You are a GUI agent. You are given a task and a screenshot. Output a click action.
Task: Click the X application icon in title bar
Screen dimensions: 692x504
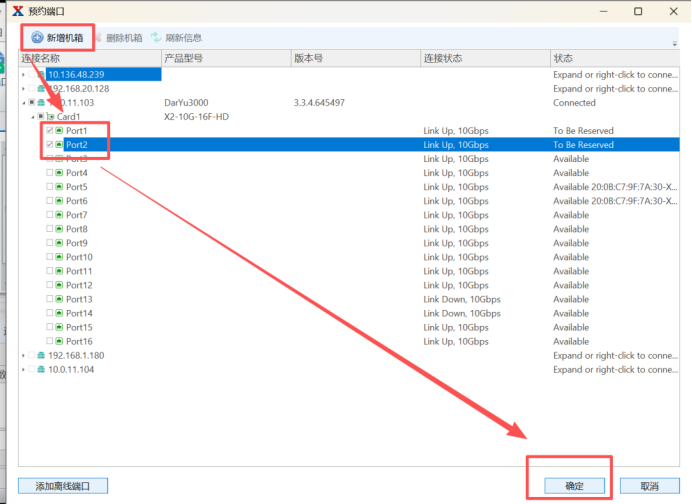(x=18, y=11)
